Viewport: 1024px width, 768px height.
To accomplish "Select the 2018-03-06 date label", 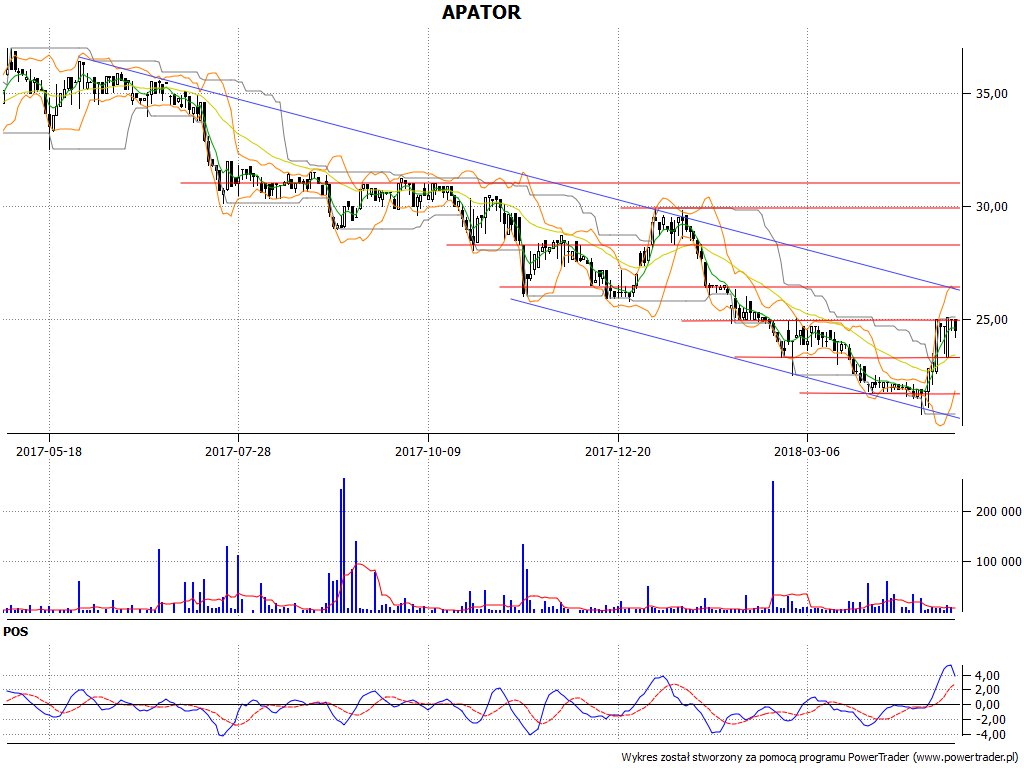I will point(807,451).
